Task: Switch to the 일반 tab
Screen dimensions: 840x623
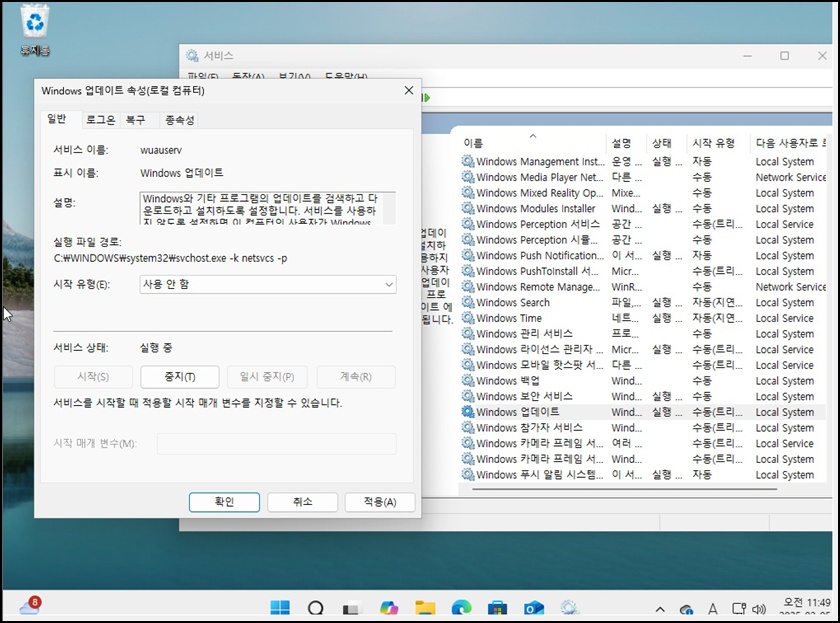Action: coord(57,119)
